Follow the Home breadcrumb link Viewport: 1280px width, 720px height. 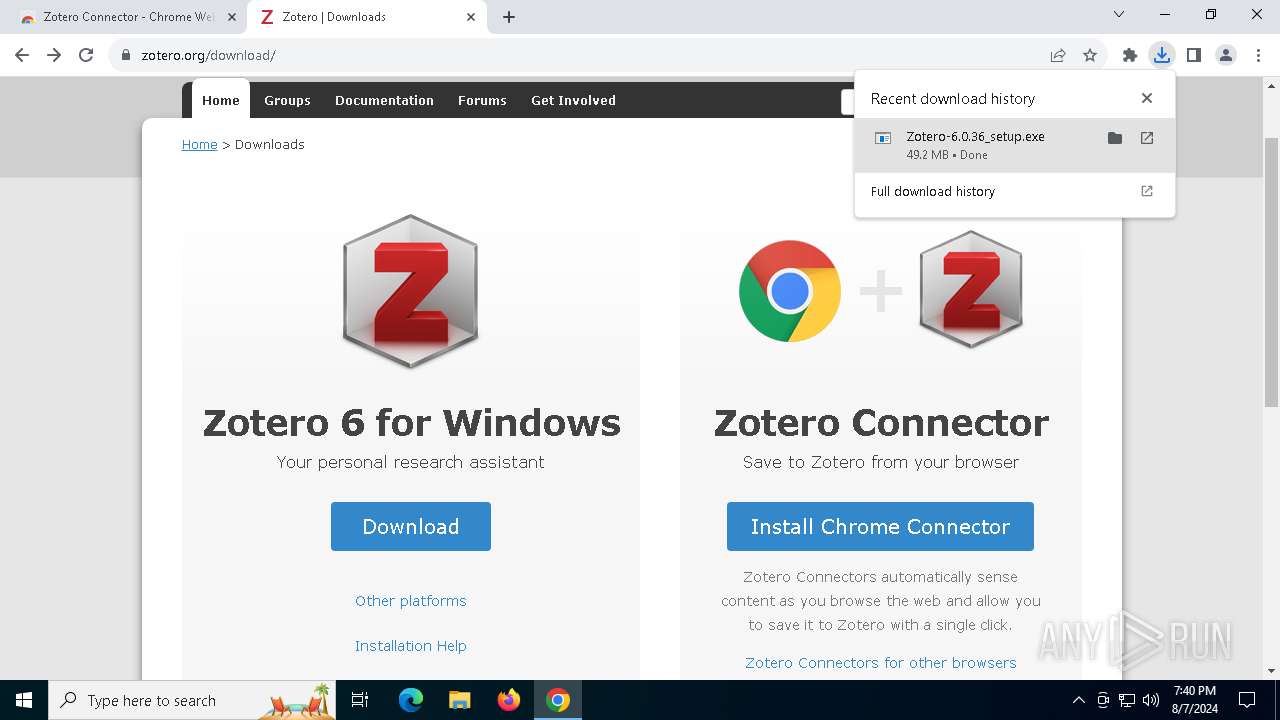199,145
